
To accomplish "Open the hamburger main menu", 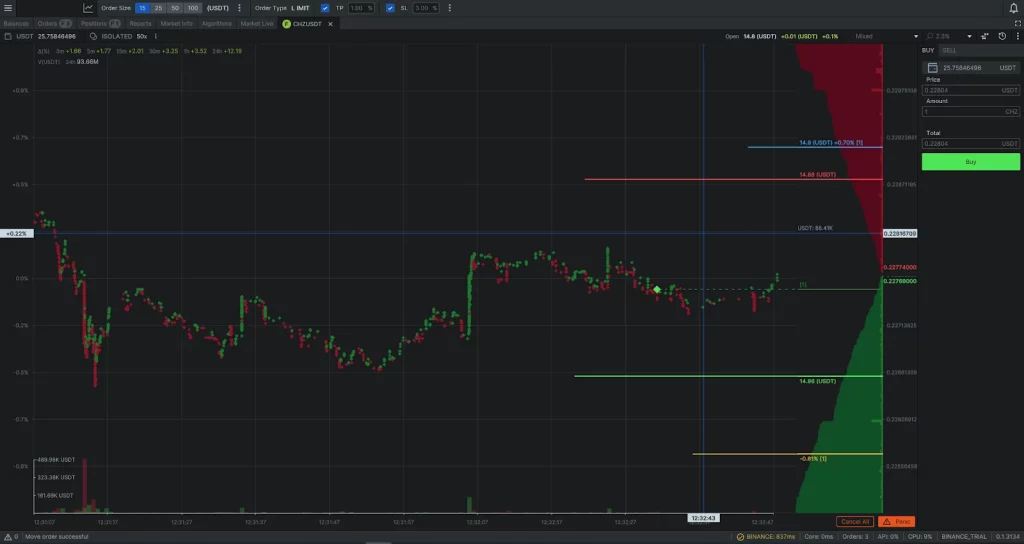I will pos(8,8).
